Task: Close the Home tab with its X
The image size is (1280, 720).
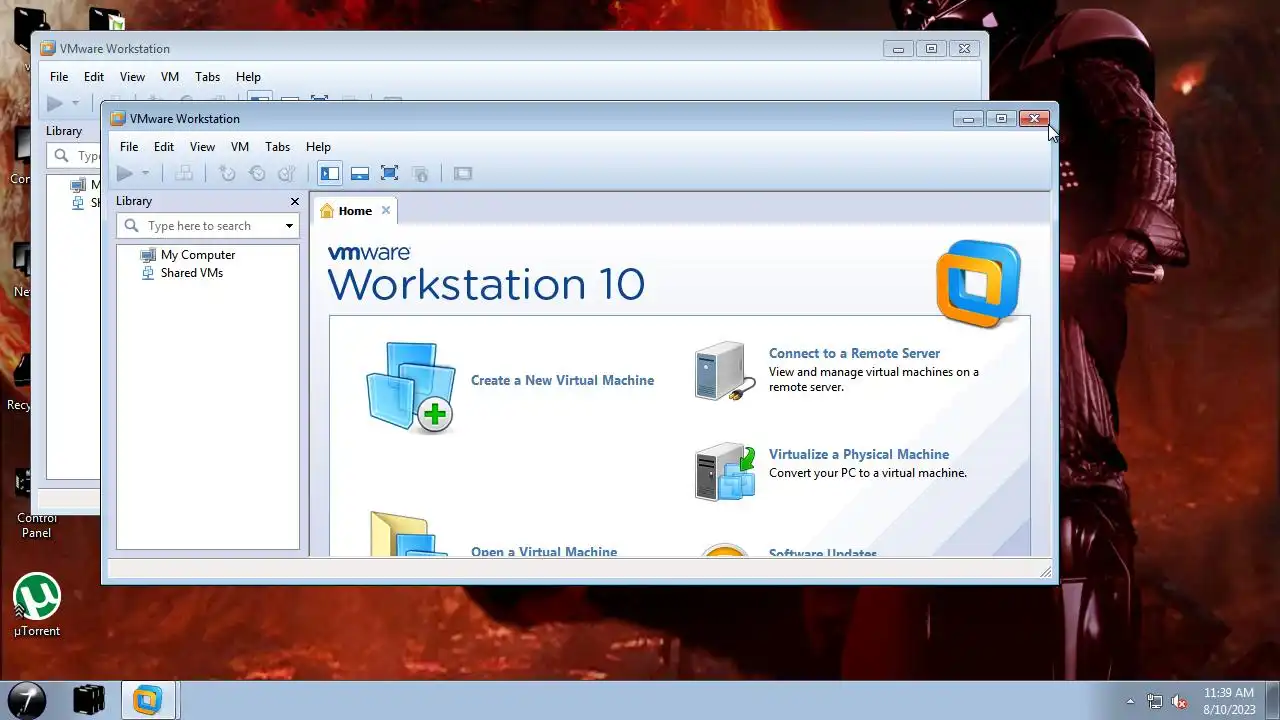Action: 386,210
